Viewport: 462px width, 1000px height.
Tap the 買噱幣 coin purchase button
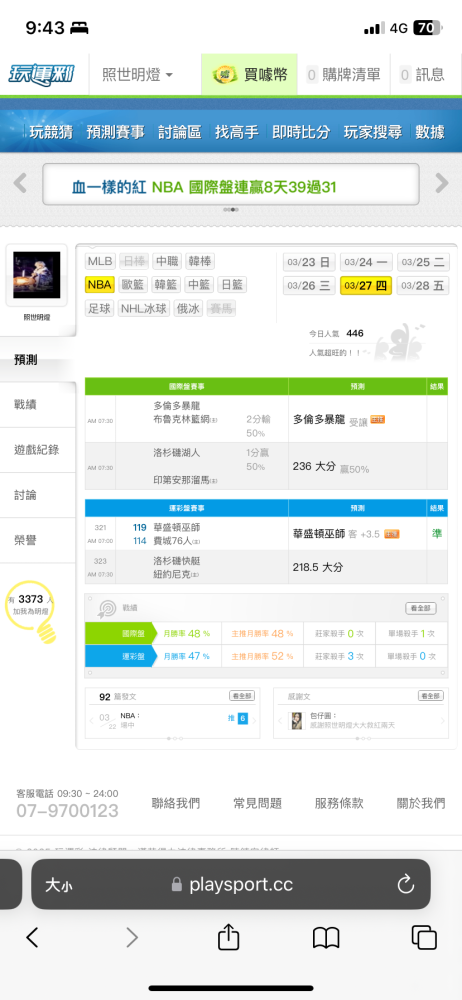(250, 75)
